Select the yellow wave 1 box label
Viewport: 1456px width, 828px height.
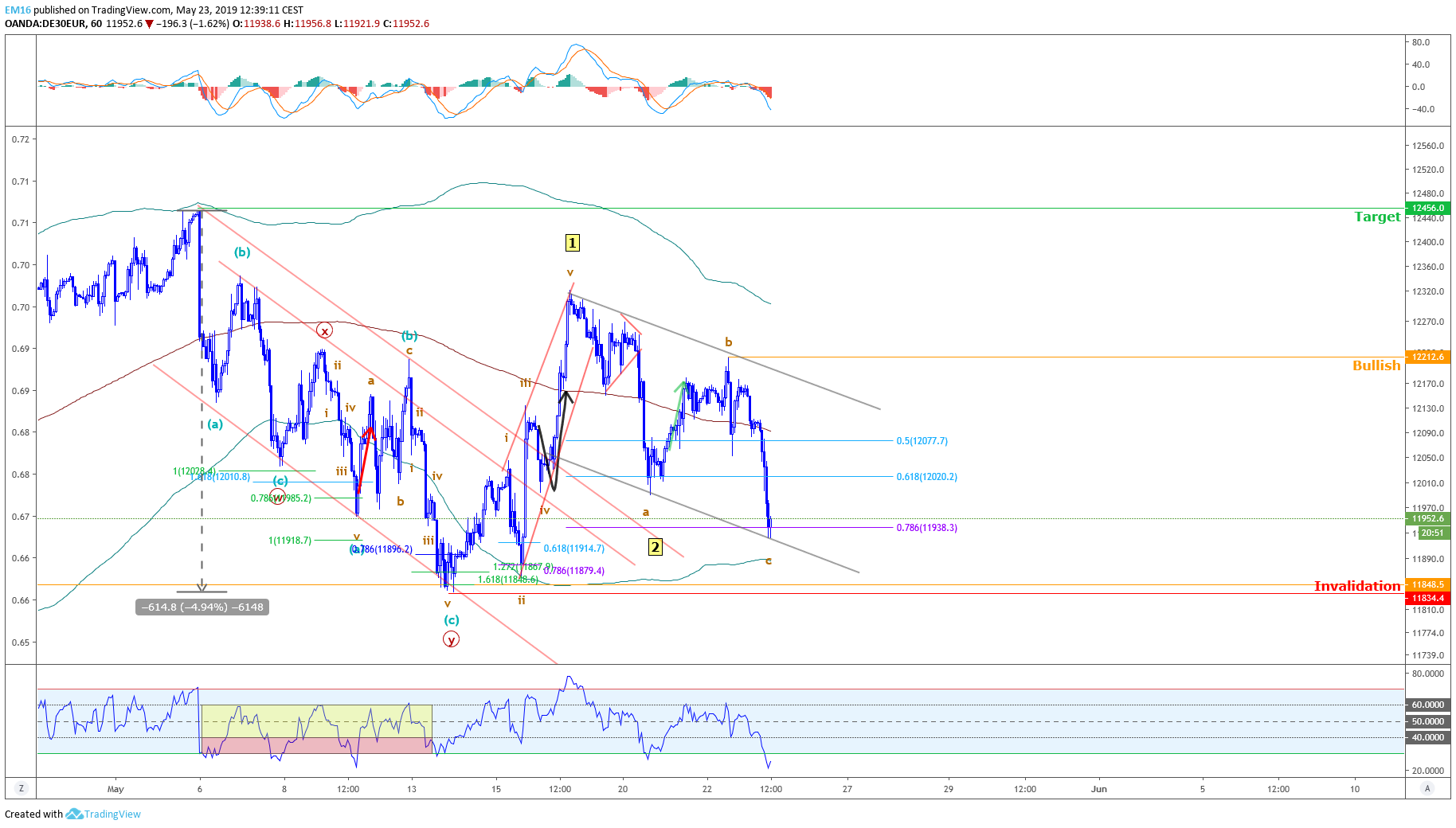point(572,243)
